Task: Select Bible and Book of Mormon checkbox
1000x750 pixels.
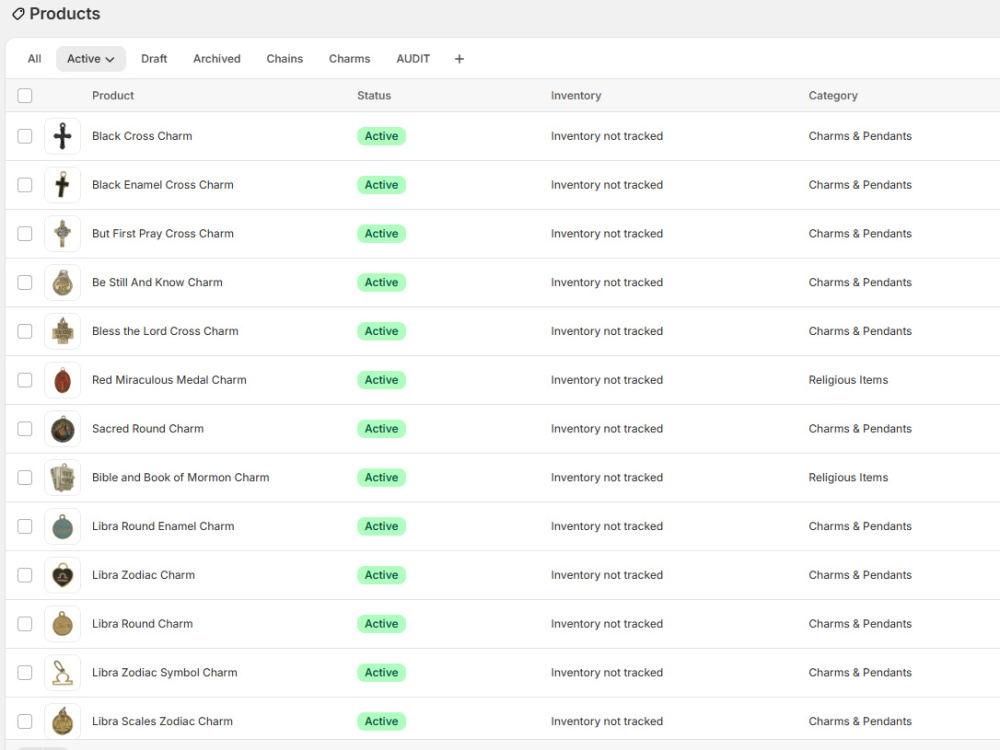Action: coord(25,478)
